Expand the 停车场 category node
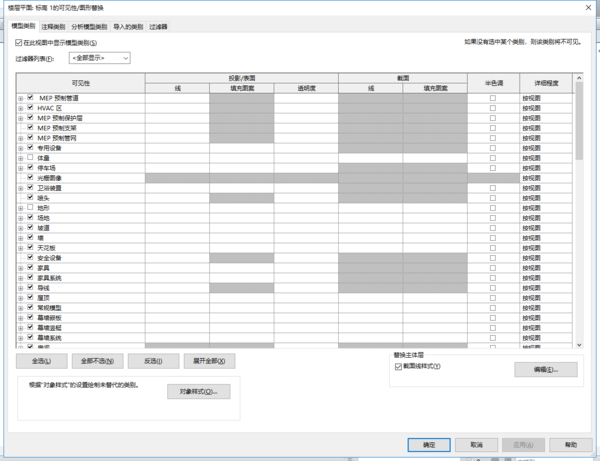 click(x=20, y=168)
